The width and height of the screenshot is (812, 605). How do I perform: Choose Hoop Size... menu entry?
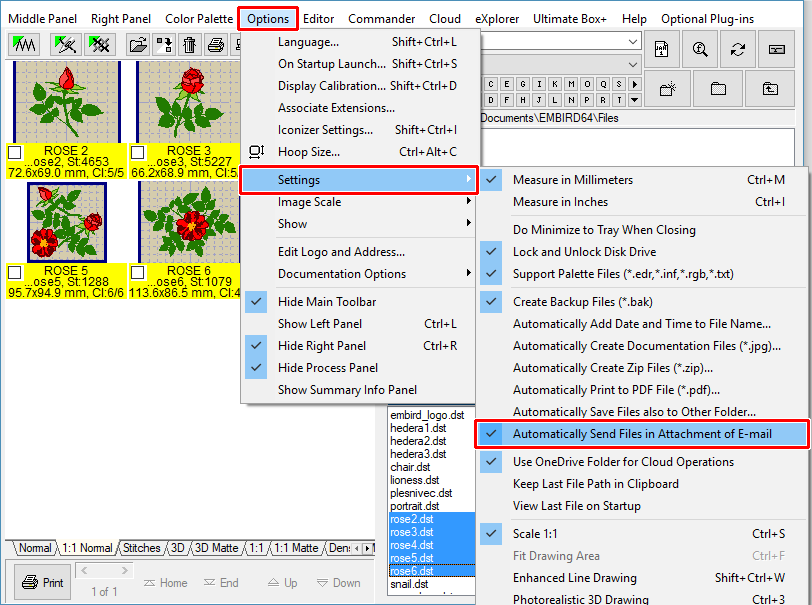[x=358, y=152]
